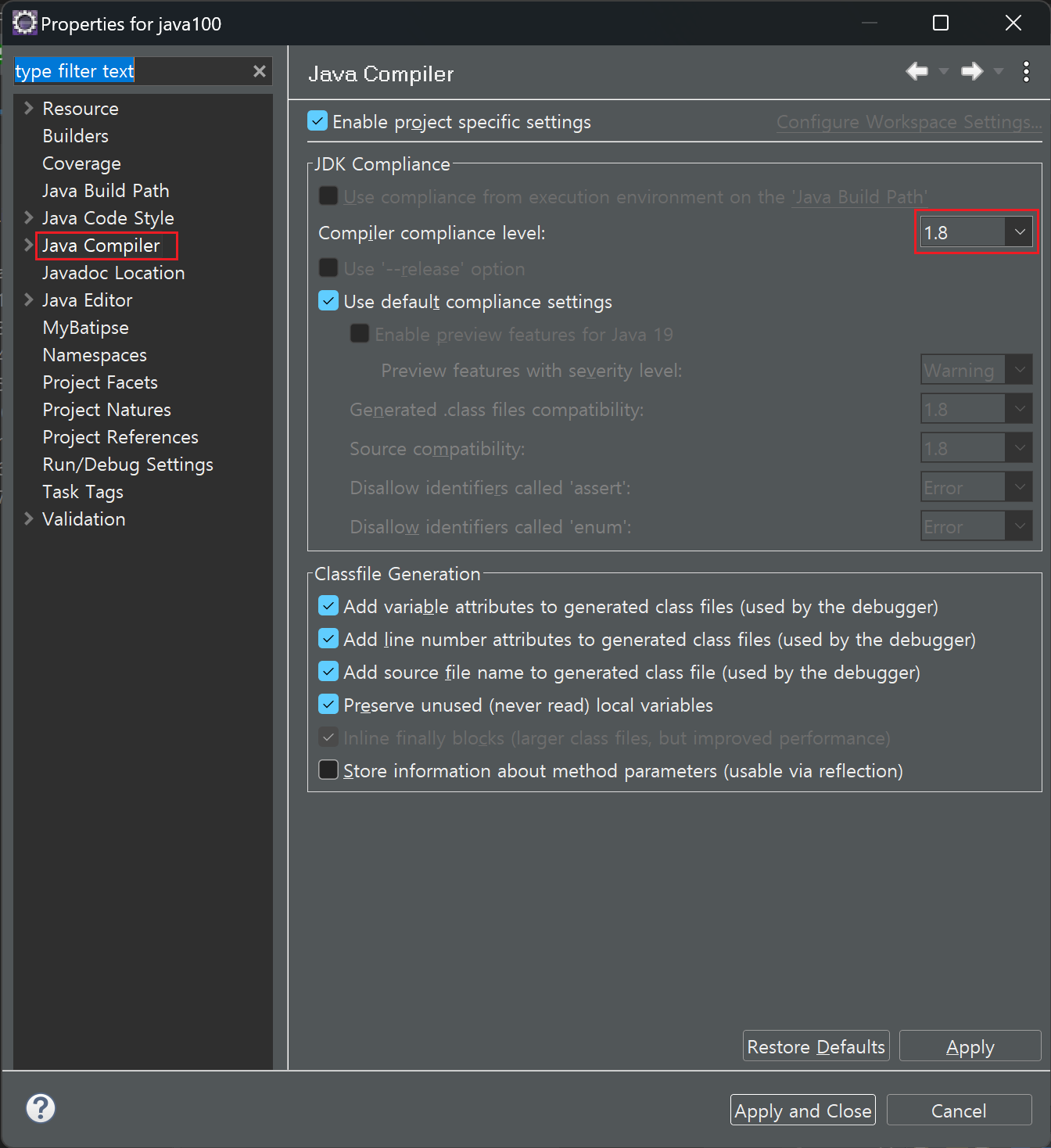This screenshot has width=1051, height=1148.
Task: Toggle Add source file name checkbox
Action: tap(328, 672)
